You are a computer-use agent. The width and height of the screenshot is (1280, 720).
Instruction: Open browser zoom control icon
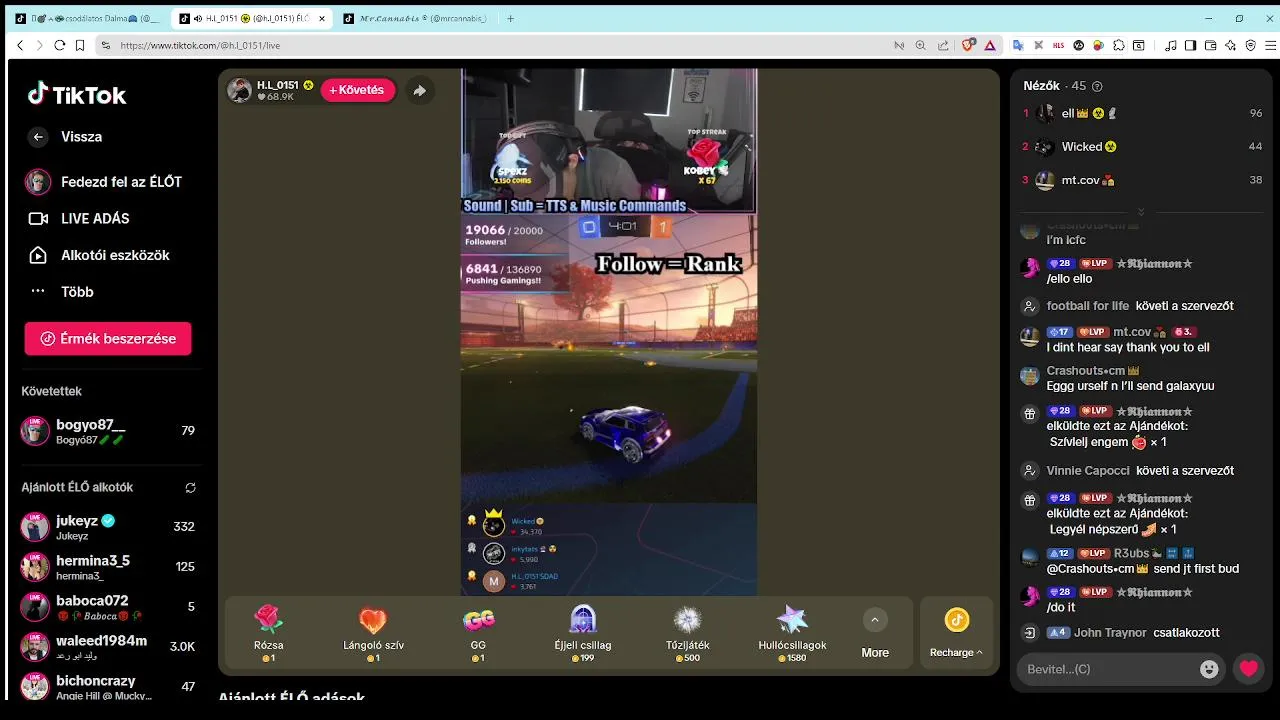(x=920, y=45)
